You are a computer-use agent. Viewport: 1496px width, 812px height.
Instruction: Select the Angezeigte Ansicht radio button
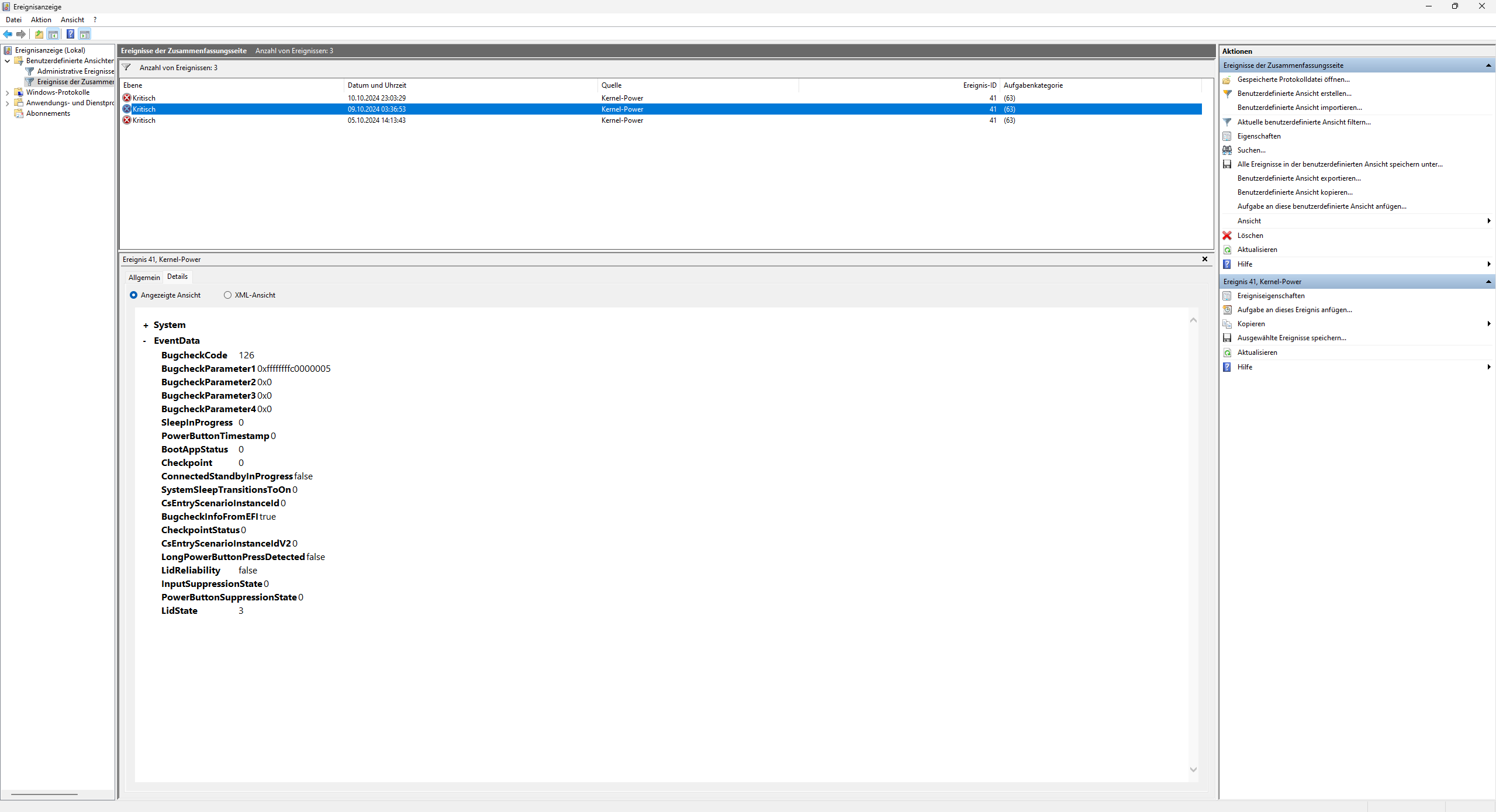[x=133, y=295]
